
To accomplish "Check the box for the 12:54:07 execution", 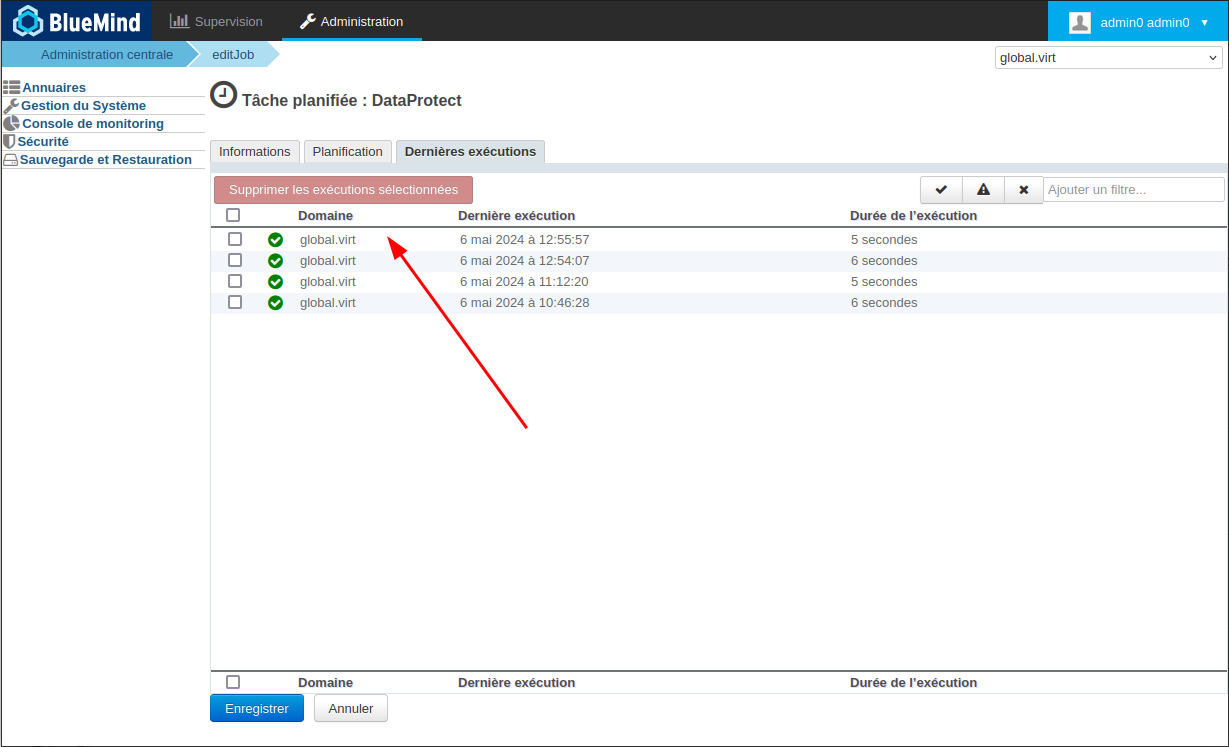I will [235, 260].
